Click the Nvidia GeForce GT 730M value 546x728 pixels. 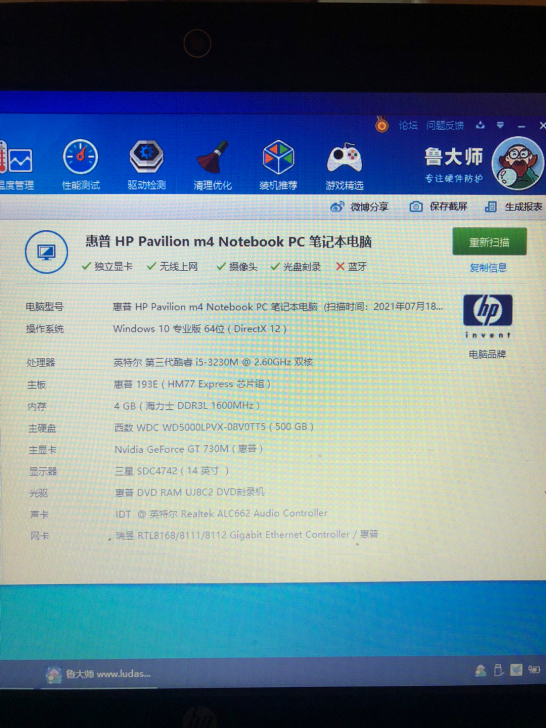[189, 449]
